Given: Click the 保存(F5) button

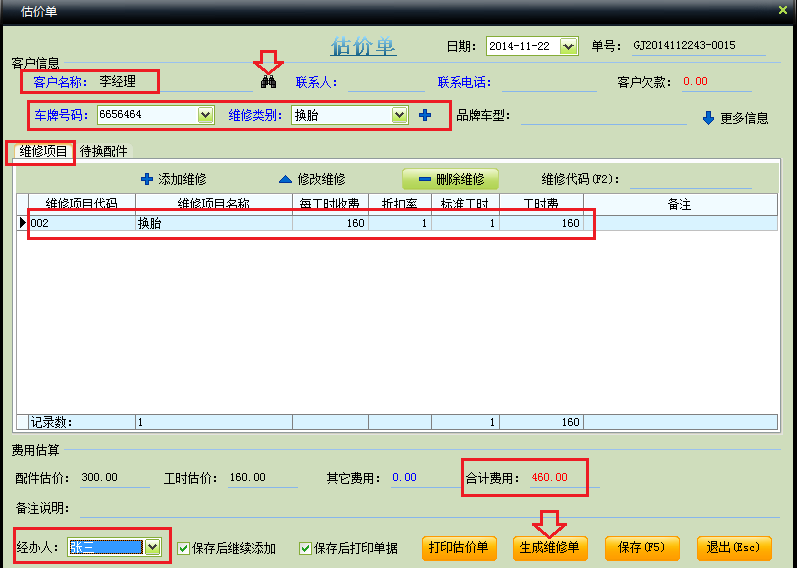Looking at the screenshot, I should [641, 548].
